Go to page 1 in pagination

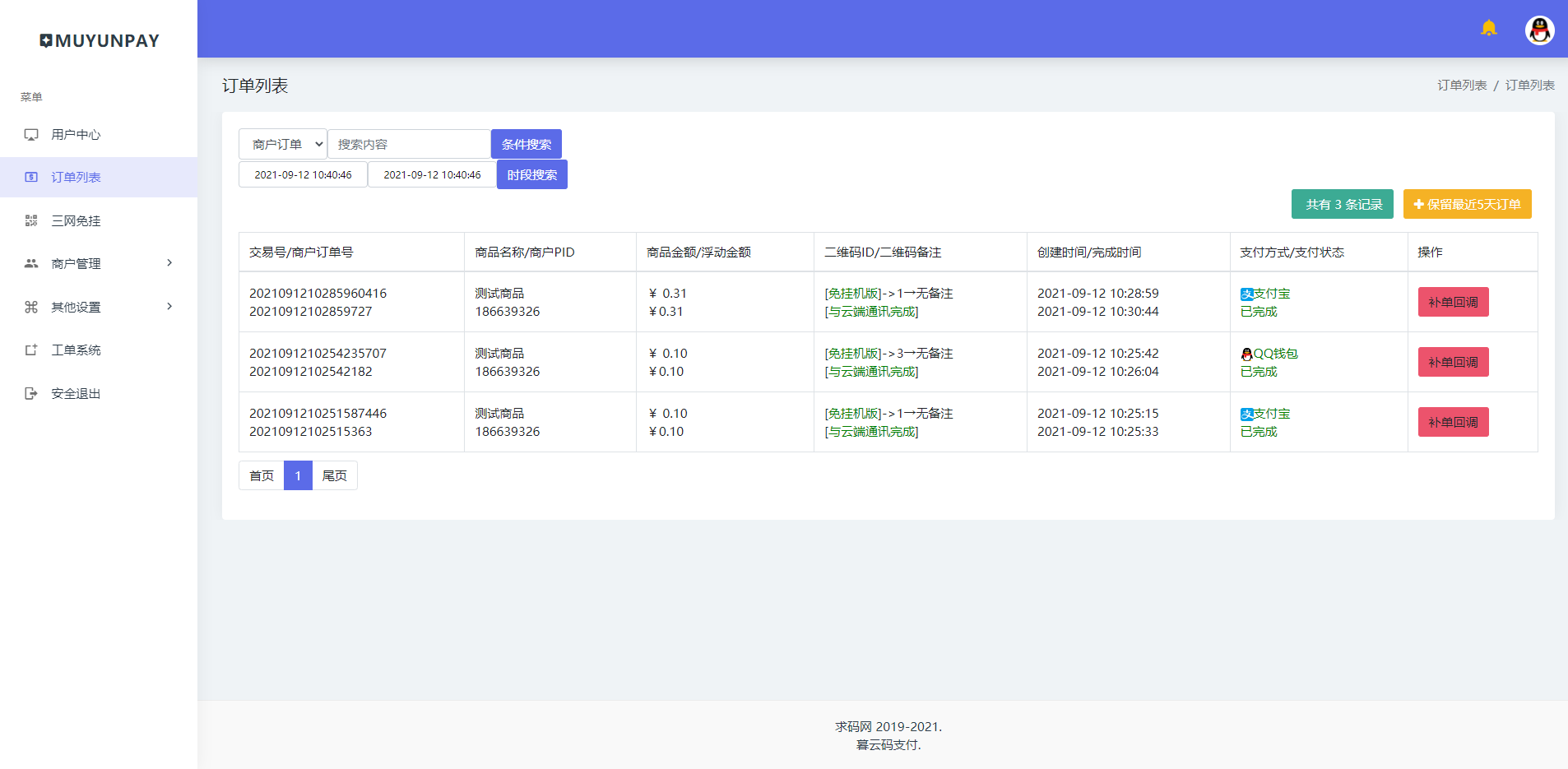[298, 475]
